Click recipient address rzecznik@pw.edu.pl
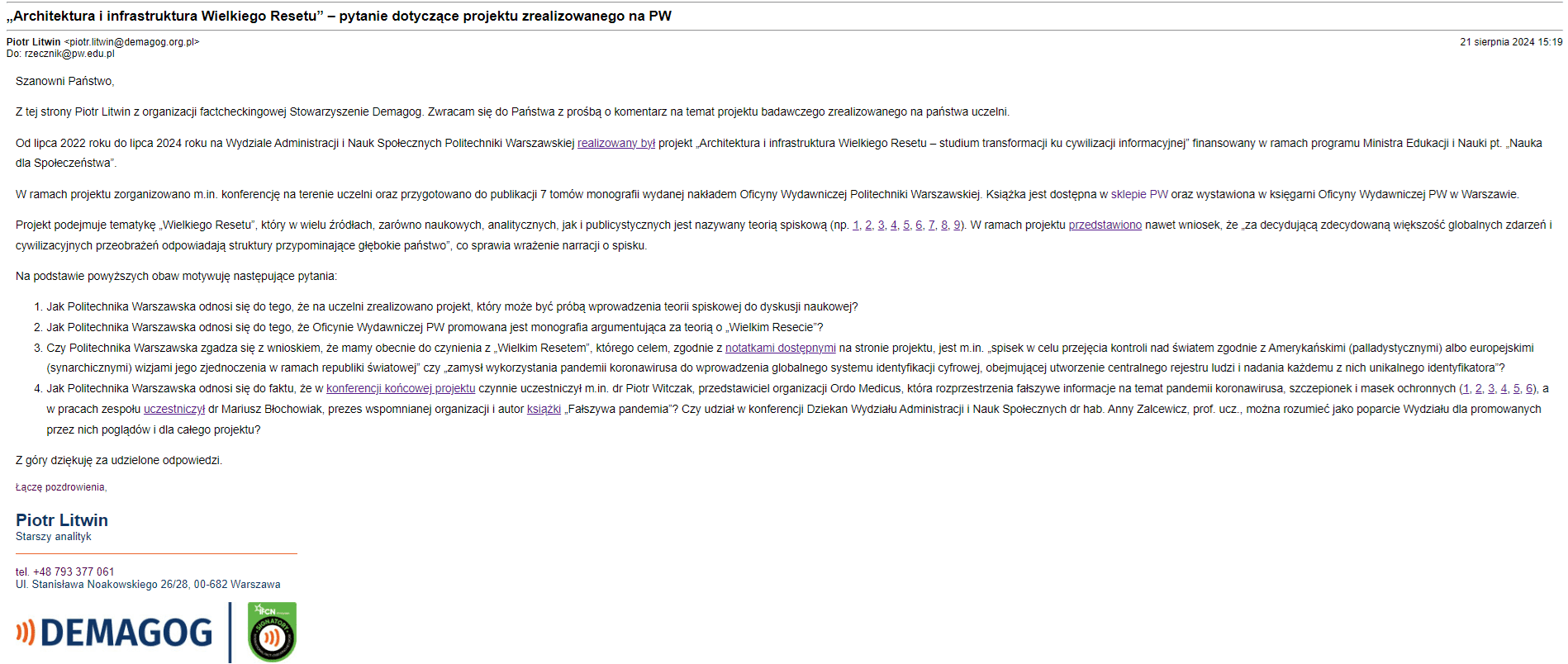Viewport: 1568px width, 664px height. tap(69, 54)
